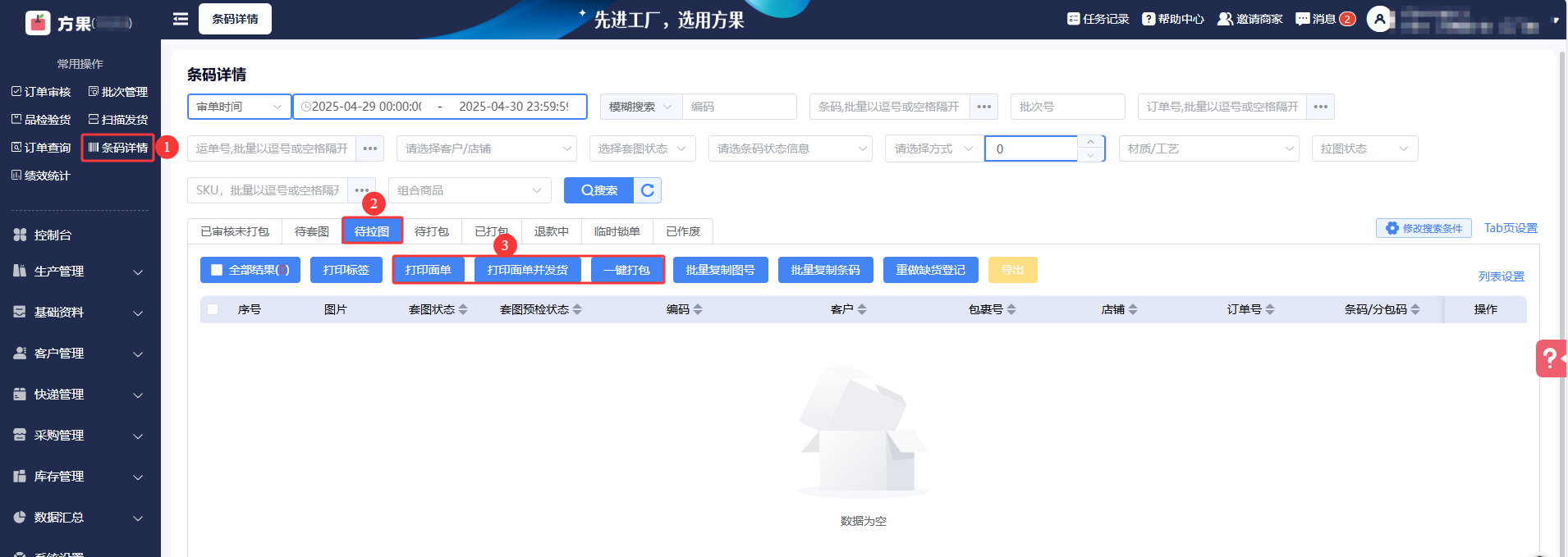The width and height of the screenshot is (1568, 557).
Task: Expand 客户管理 menu
Action: pos(80,354)
